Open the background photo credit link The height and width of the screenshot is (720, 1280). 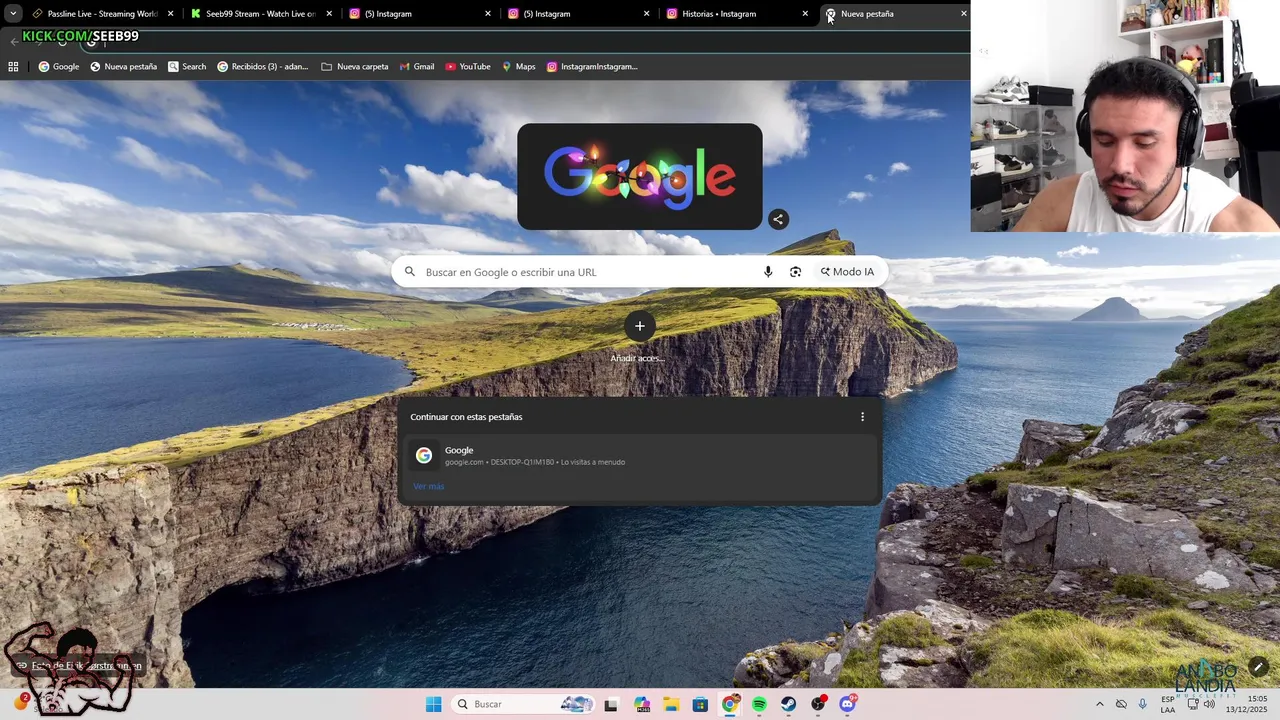pyautogui.click(x=86, y=665)
